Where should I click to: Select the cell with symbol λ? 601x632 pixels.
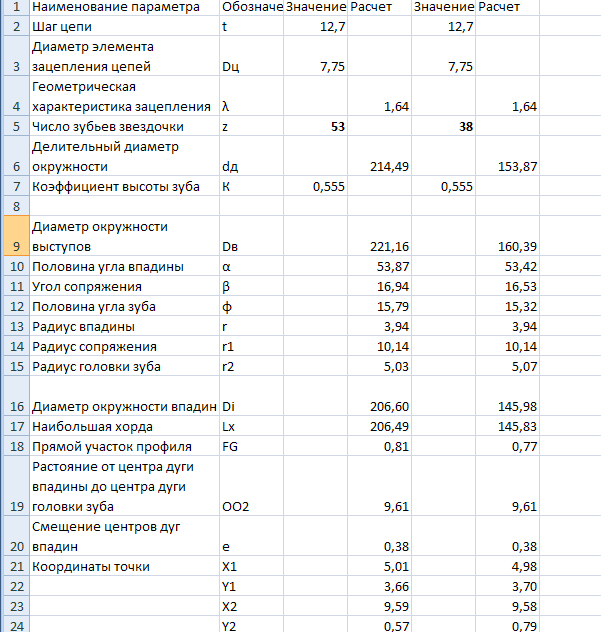click(252, 106)
